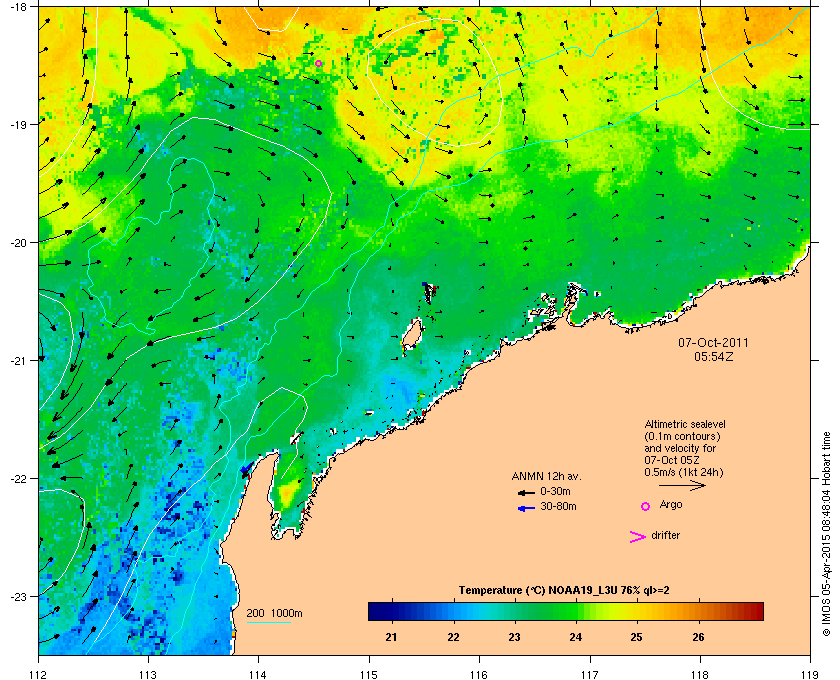Screen dimensions: 840x680
Task: Click the latitude axis label -18
Action: [x=18, y=6]
